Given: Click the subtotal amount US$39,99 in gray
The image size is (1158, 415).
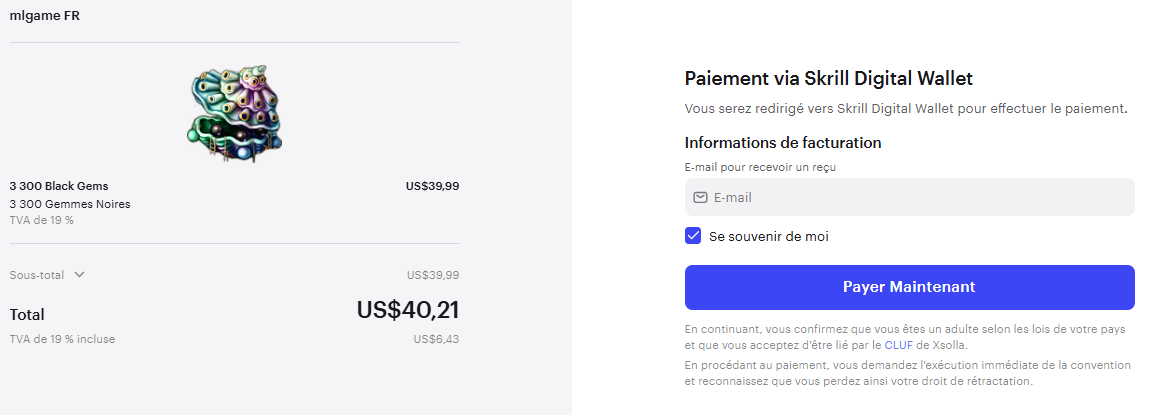Looking at the screenshot, I should point(433,275).
